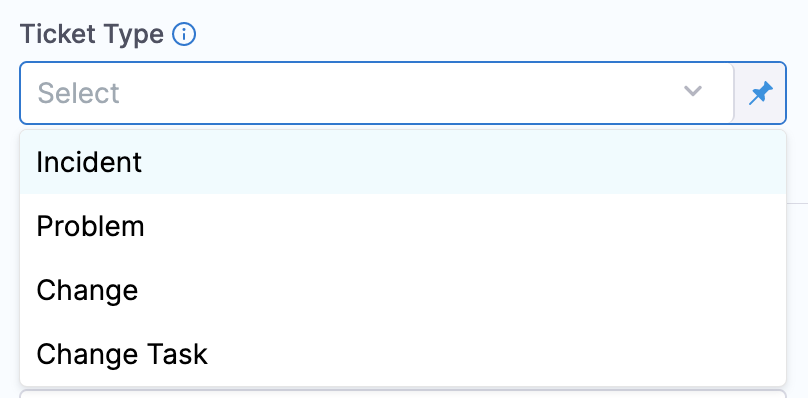
Task: Choose Problem as the ticket type
Action: [403, 226]
